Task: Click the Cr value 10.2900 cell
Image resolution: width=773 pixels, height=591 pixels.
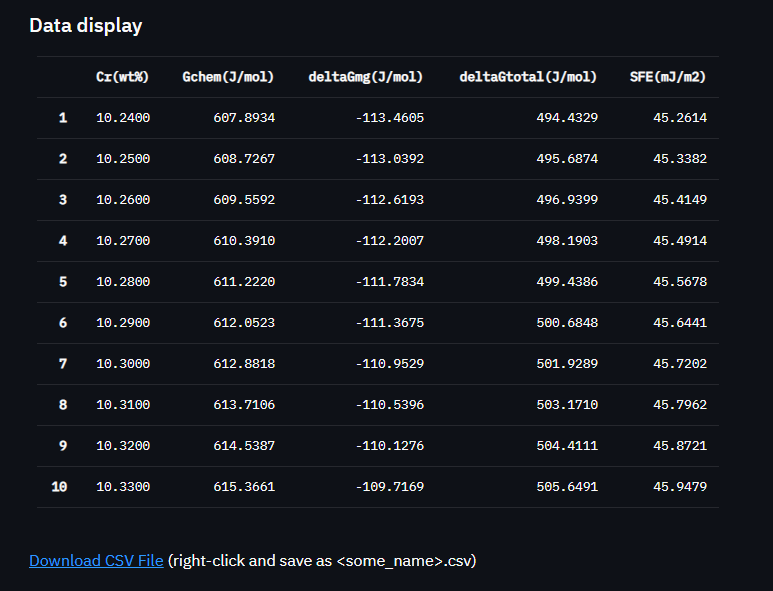Action: 123,323
